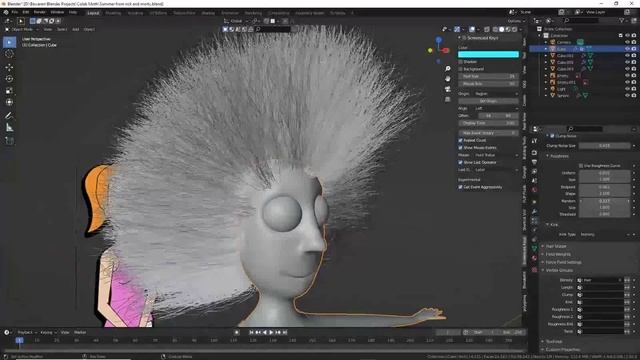640x360 pixels.
Task: Switch to solid viewport shading
Action: coord(502,29)
